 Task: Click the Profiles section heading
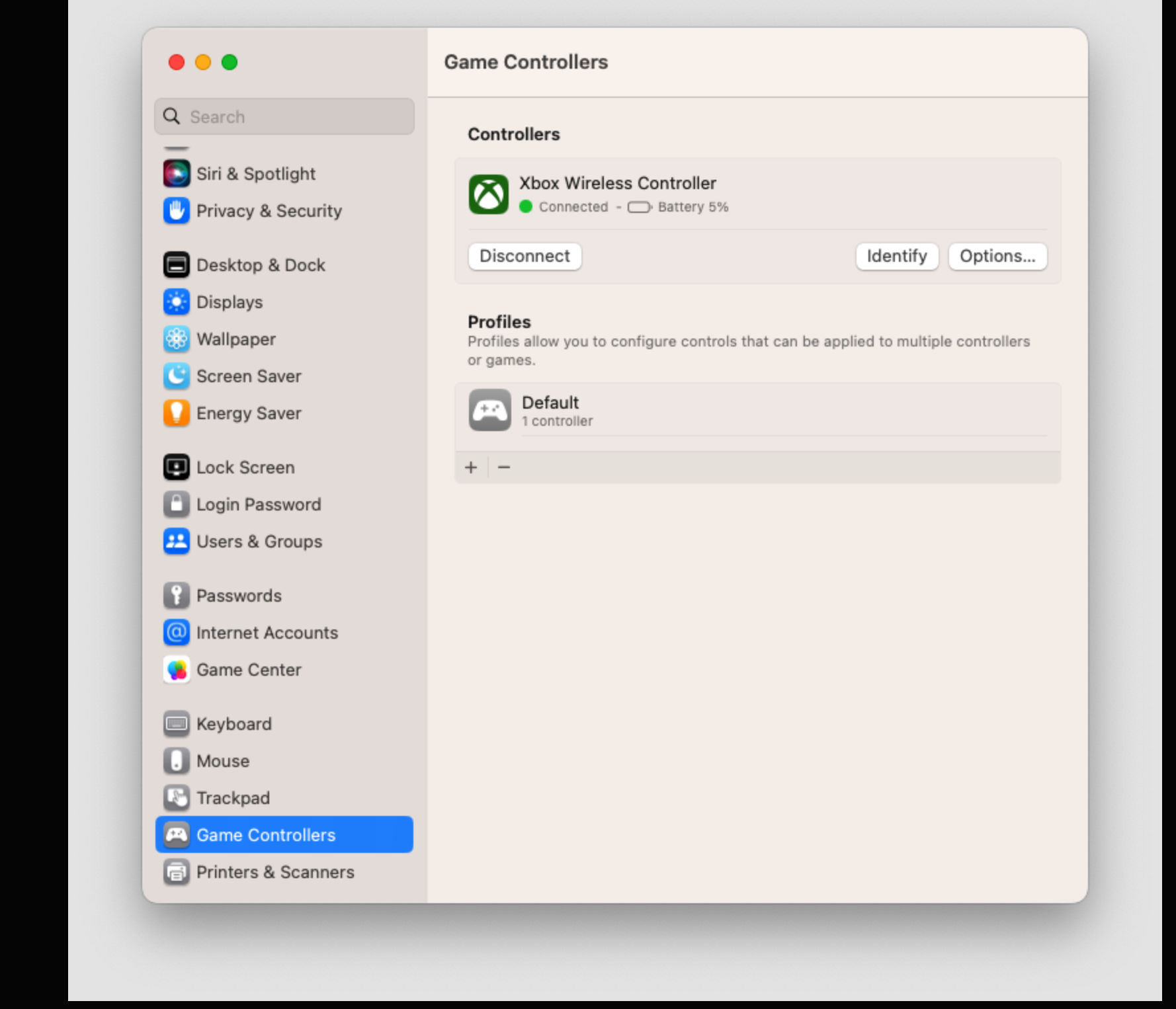499,322
